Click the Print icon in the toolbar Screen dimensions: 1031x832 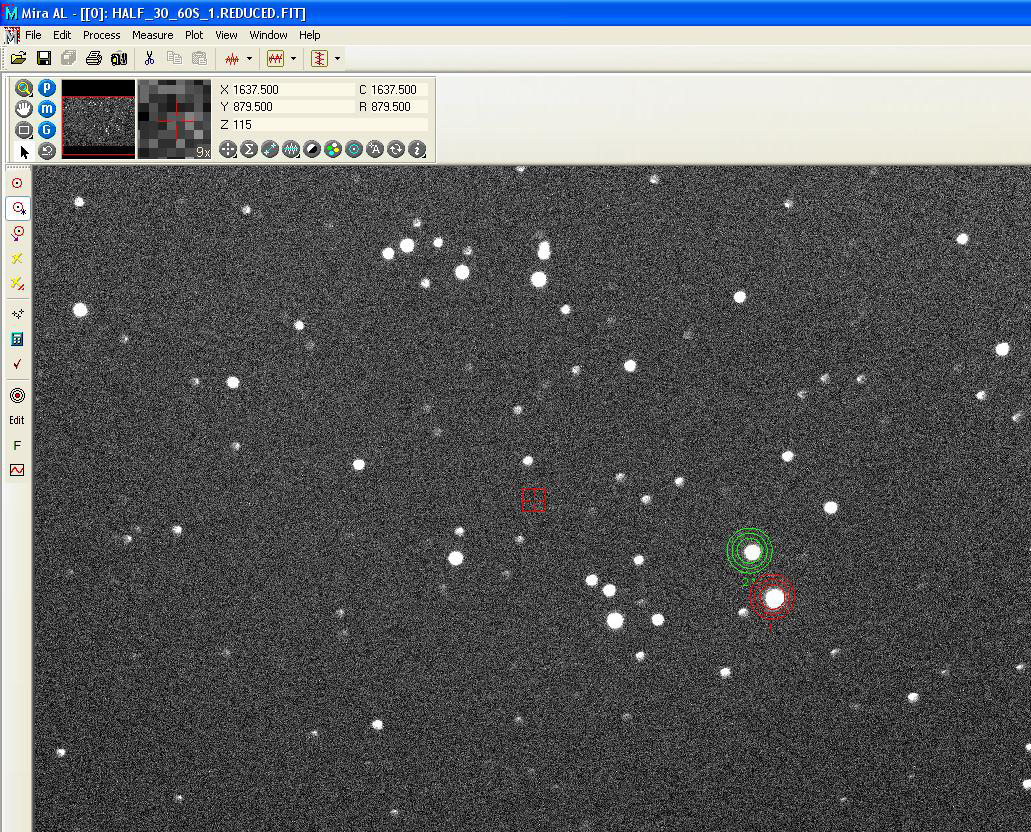point(94,59)
